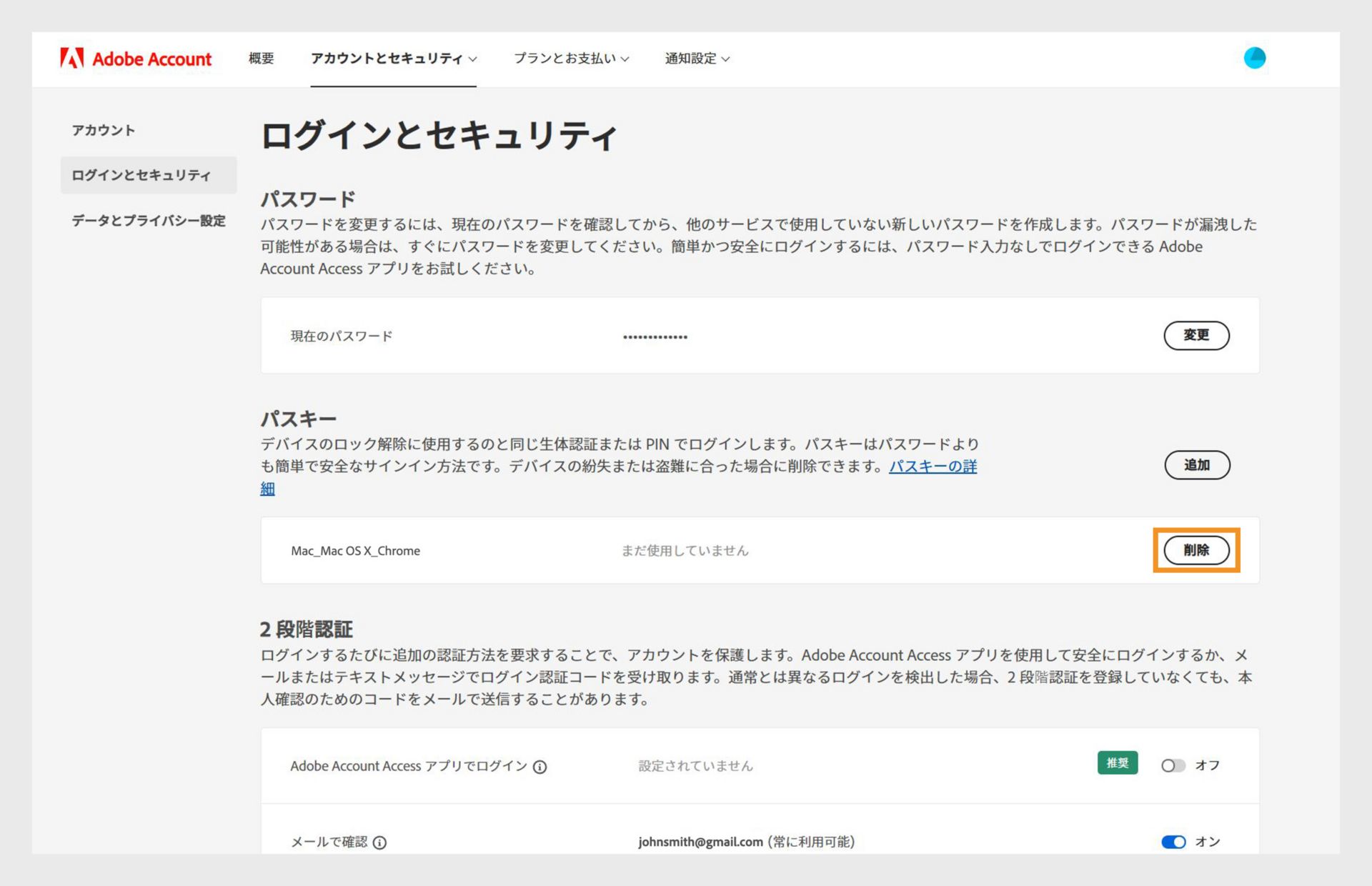Screen dimensions: 1372x886
Task: Delete the Mac_Mac OS X_Chrome passkey
Action: [1196, 550]
